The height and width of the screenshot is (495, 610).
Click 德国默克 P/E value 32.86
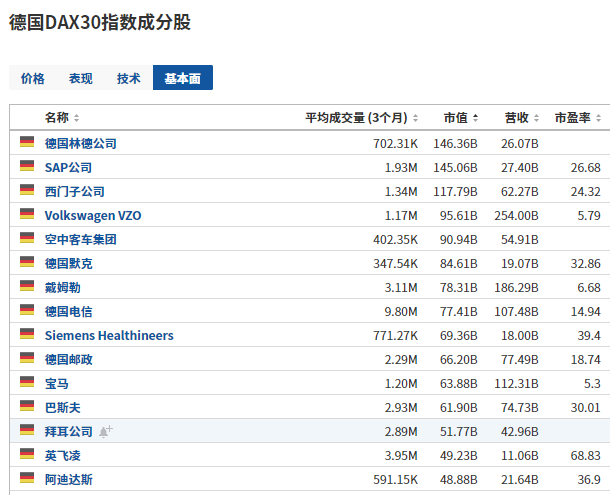pos(585,263)
